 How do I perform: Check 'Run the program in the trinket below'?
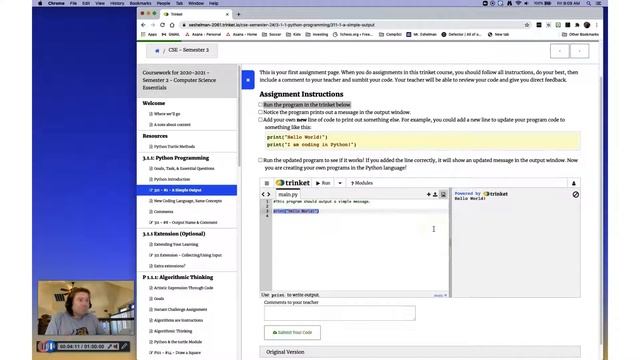coord(260,104)
